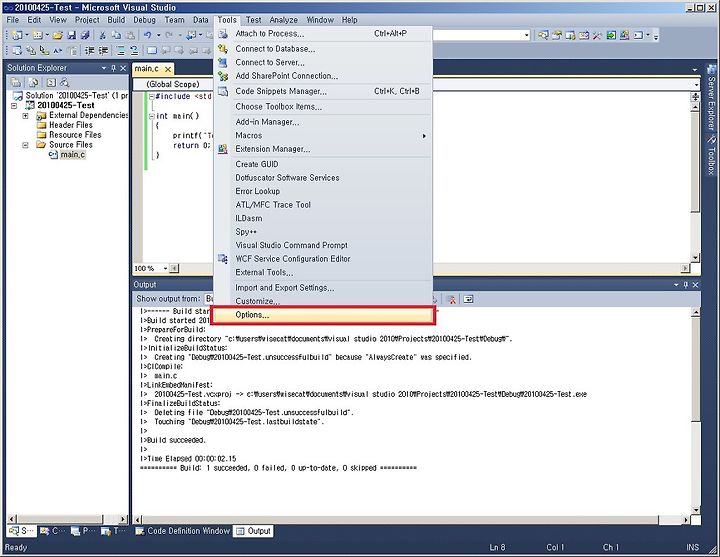720x557 pixels.
Task: Click the Save All toolbar icon
Action: [85, 35]
